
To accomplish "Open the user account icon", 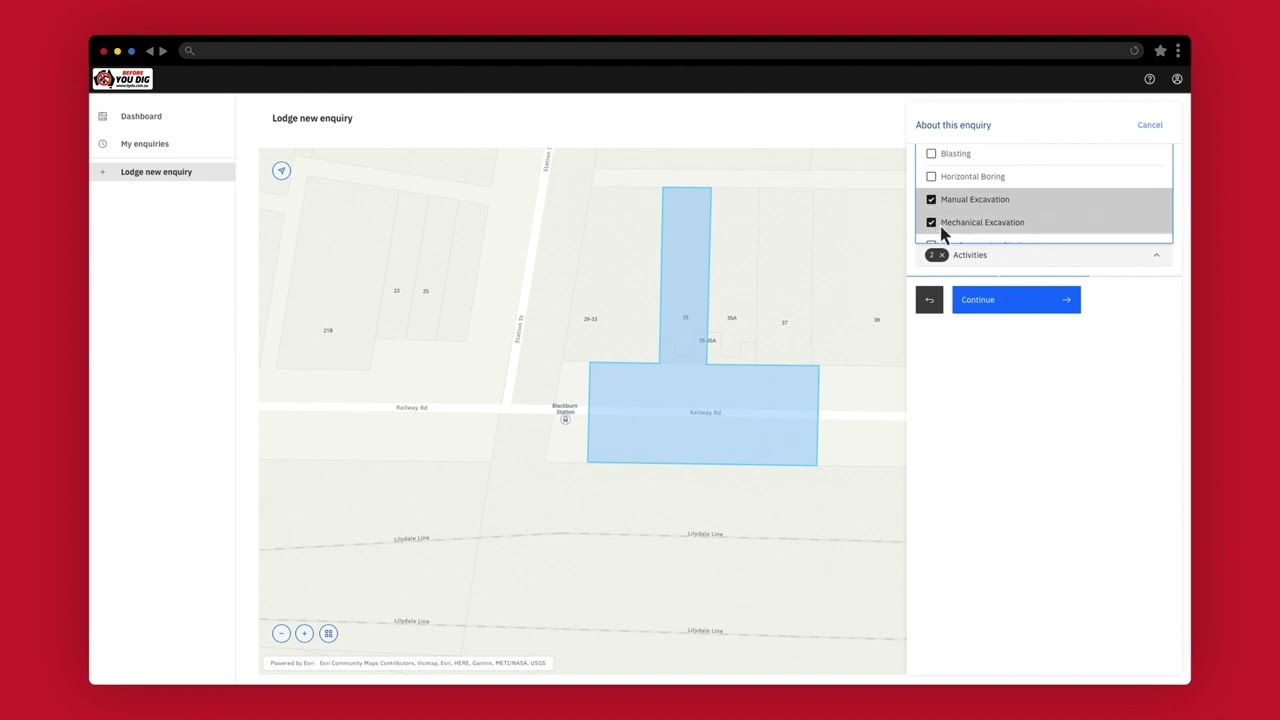I will click(1177, 79).
